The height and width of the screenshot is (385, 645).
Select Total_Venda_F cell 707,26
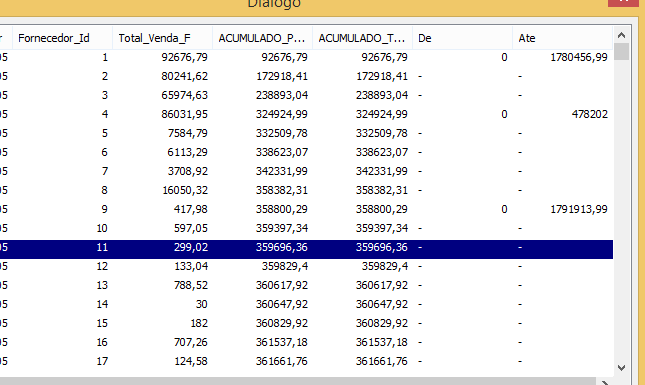pyautogui.click(x=191, y=342)
